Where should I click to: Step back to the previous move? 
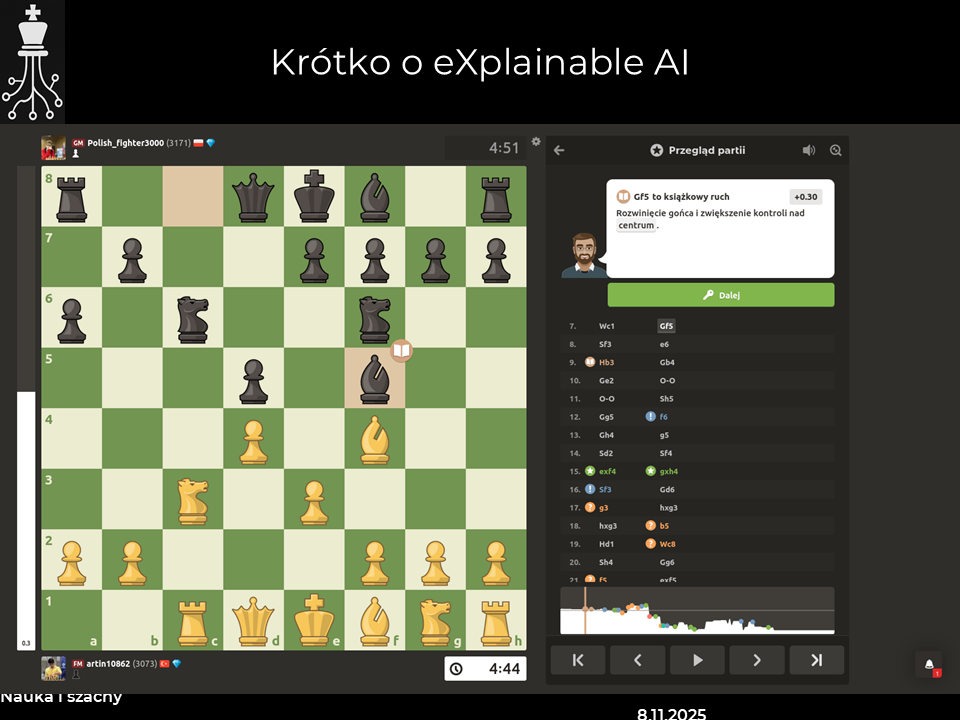coord(637,660)
